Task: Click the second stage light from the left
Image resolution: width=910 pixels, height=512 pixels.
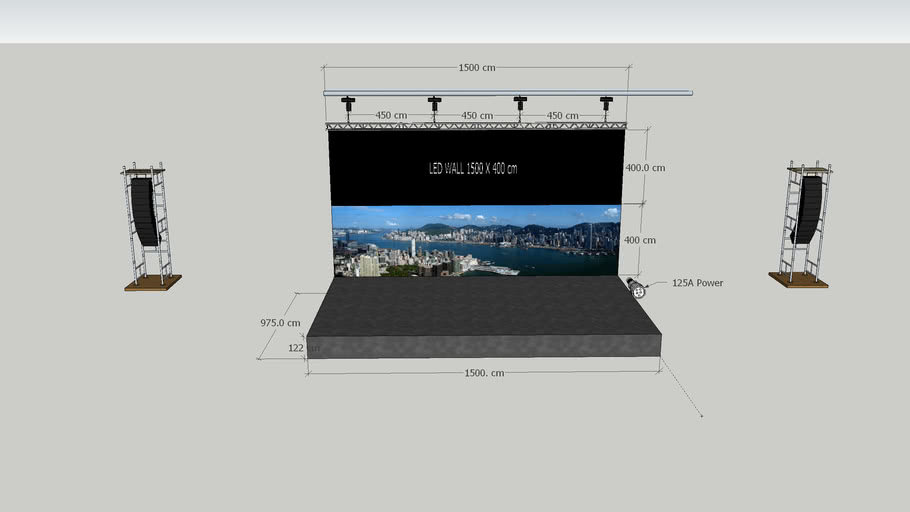Action: 434,102
